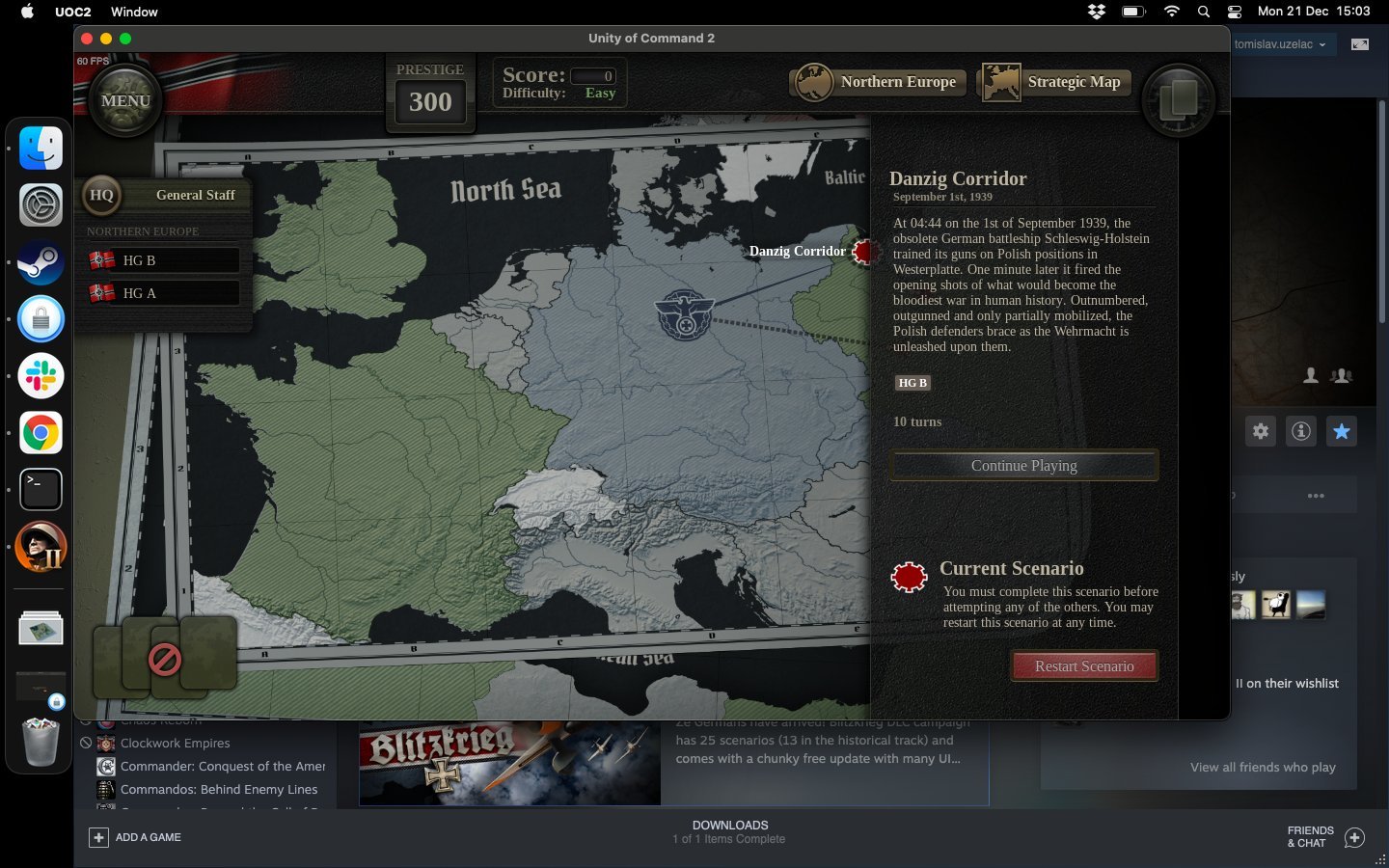Viewport: 1389px width, 868px height.
Task: Click the Easy difficulty label
Action: point(600,94)
